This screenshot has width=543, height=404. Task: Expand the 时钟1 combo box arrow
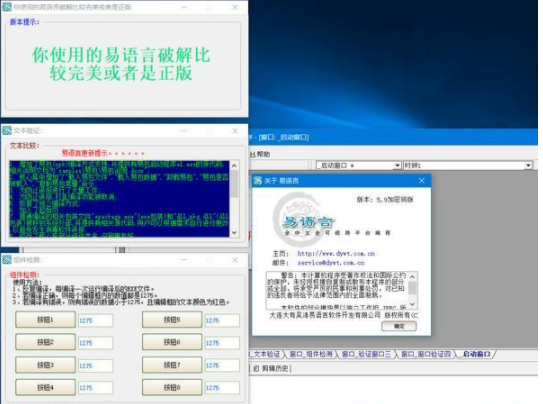tap(528, 165)
